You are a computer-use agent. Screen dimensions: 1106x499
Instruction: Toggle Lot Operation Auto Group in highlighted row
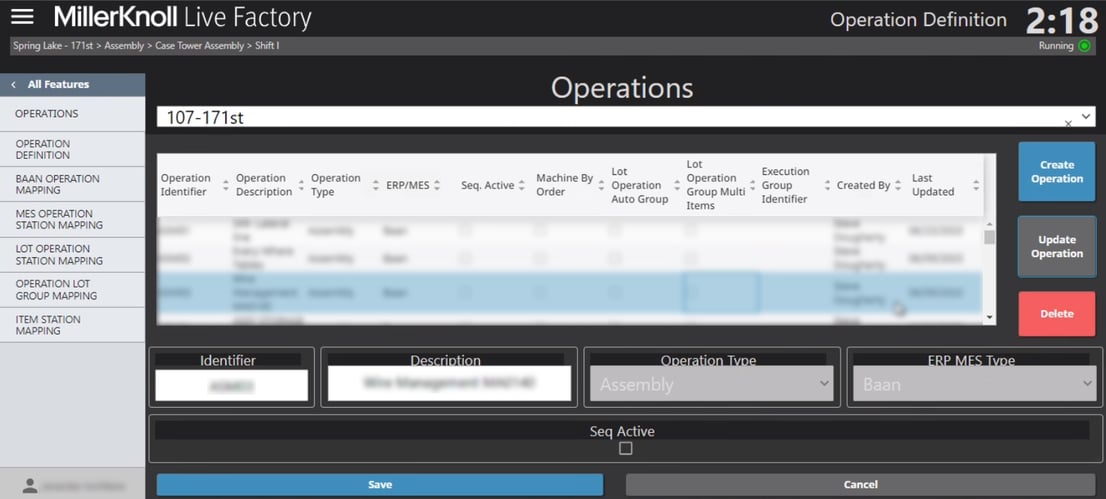(616, 292)
